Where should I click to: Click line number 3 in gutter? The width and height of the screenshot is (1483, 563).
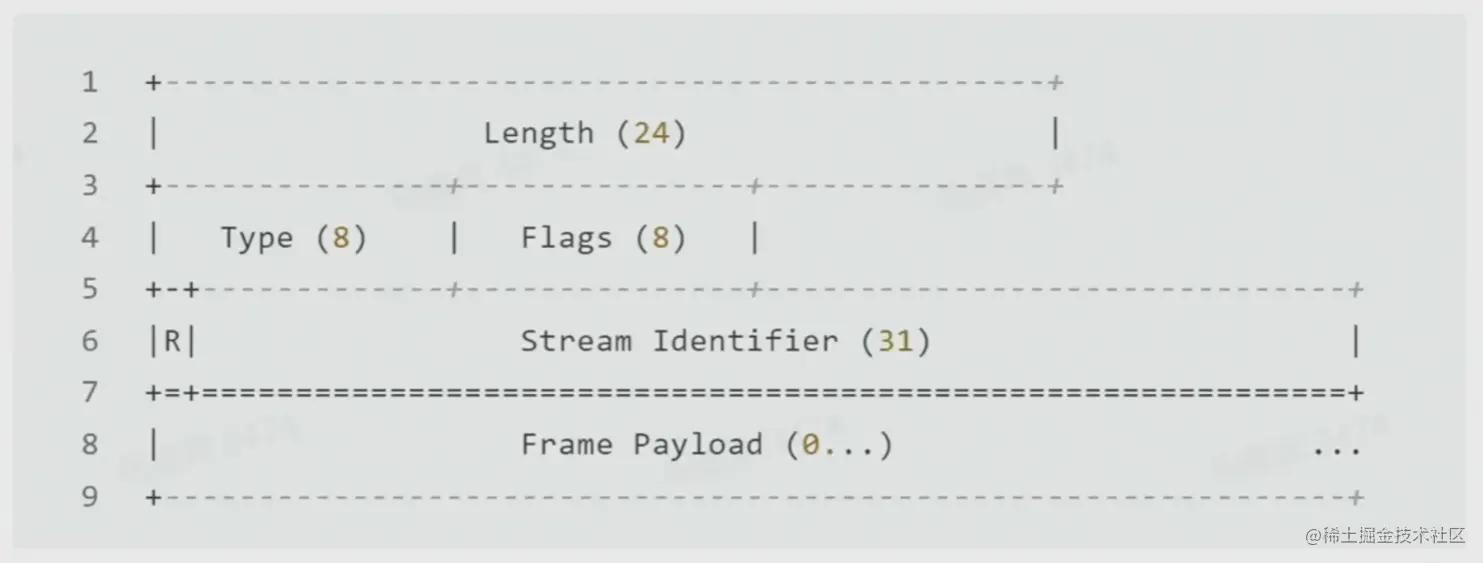tap(90, 186)
